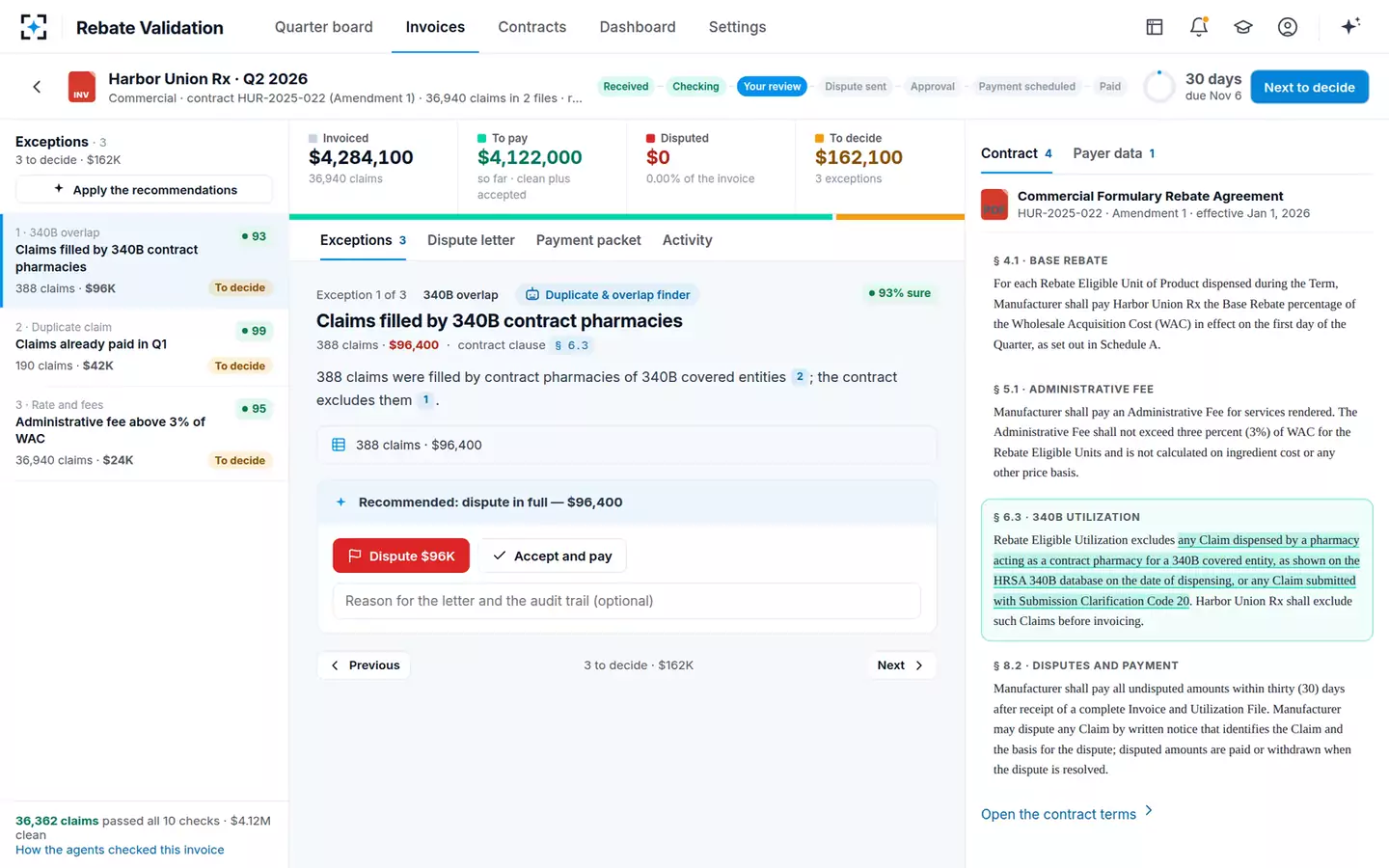Click the 'Dispute sent' stage pill
Viewport: 1389px width, 868px height.
pos(856,87)
